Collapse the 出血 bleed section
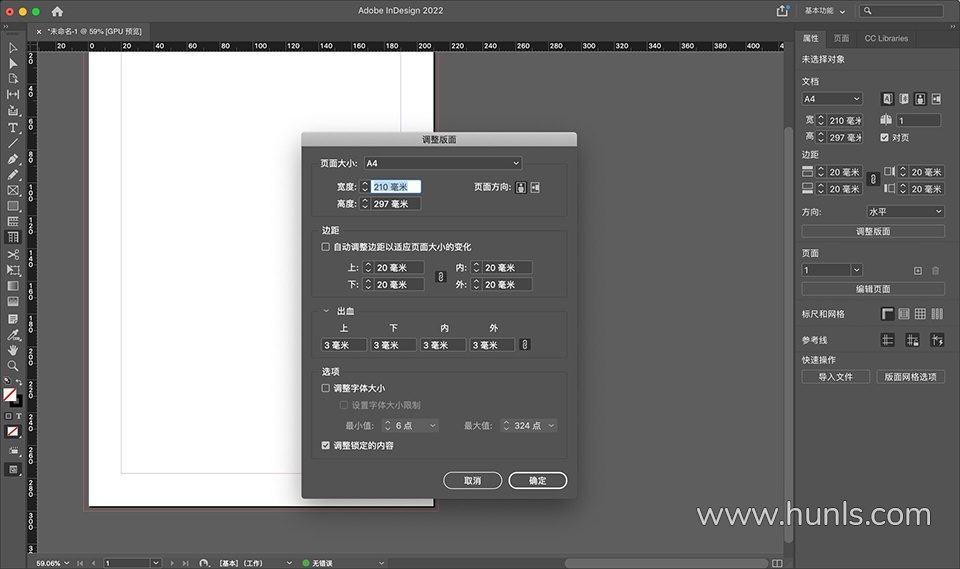 pos(326,311)
